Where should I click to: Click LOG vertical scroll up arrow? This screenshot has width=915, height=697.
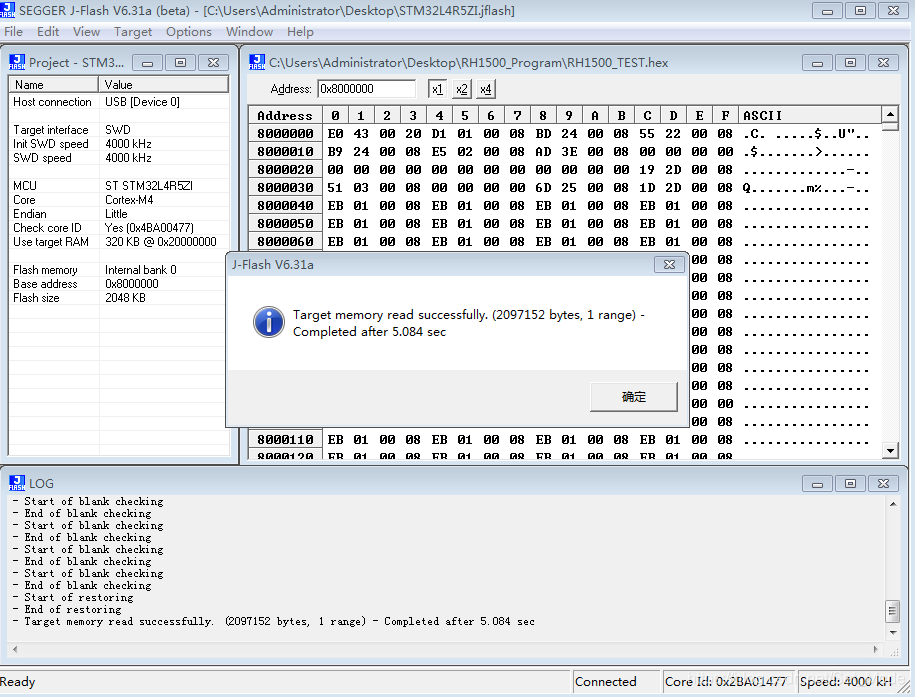893,504
